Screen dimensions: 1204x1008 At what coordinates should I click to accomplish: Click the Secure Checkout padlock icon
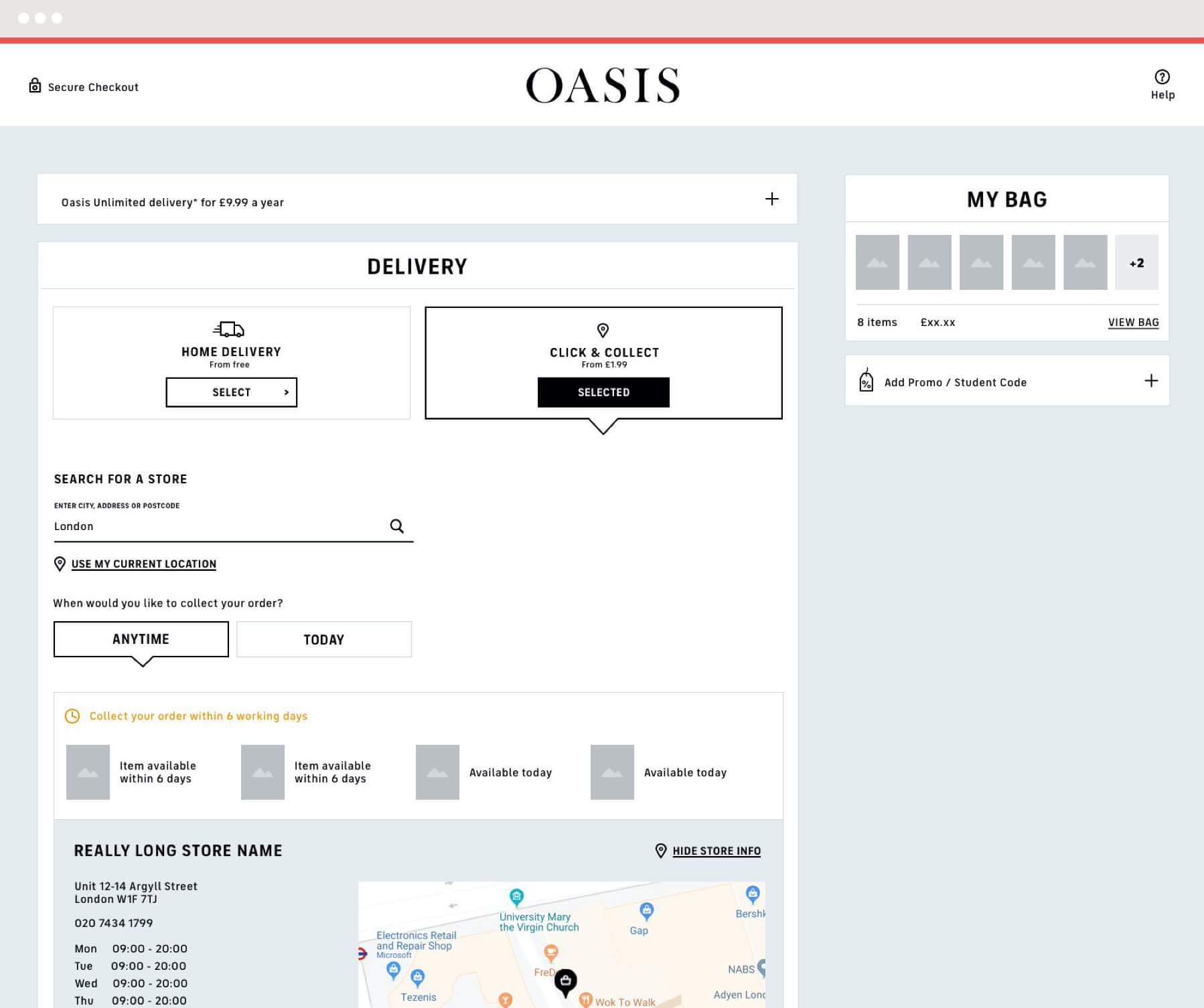pyautogui.click(x=35, y=86)
